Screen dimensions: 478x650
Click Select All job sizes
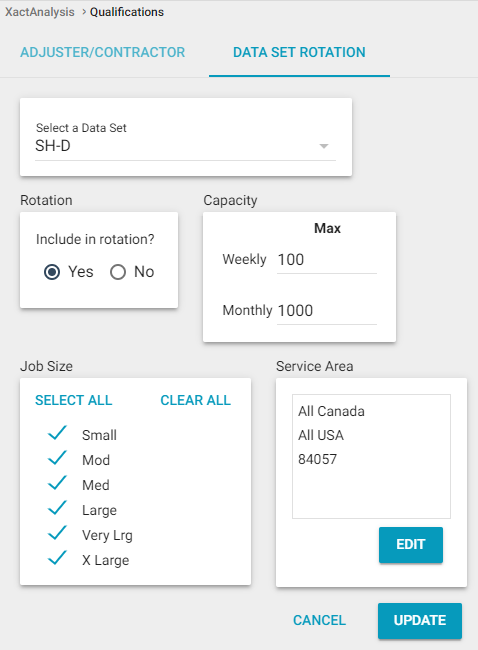pos(74,400)
